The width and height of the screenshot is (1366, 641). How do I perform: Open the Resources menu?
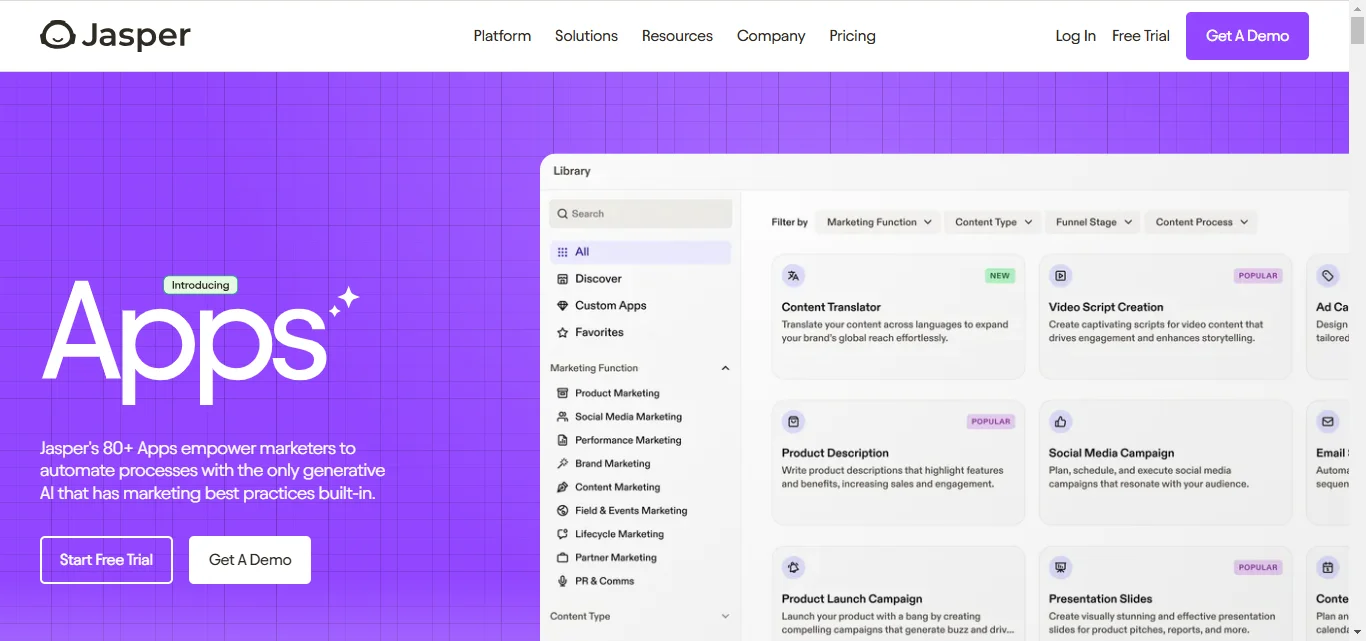[x=677, y=36]
